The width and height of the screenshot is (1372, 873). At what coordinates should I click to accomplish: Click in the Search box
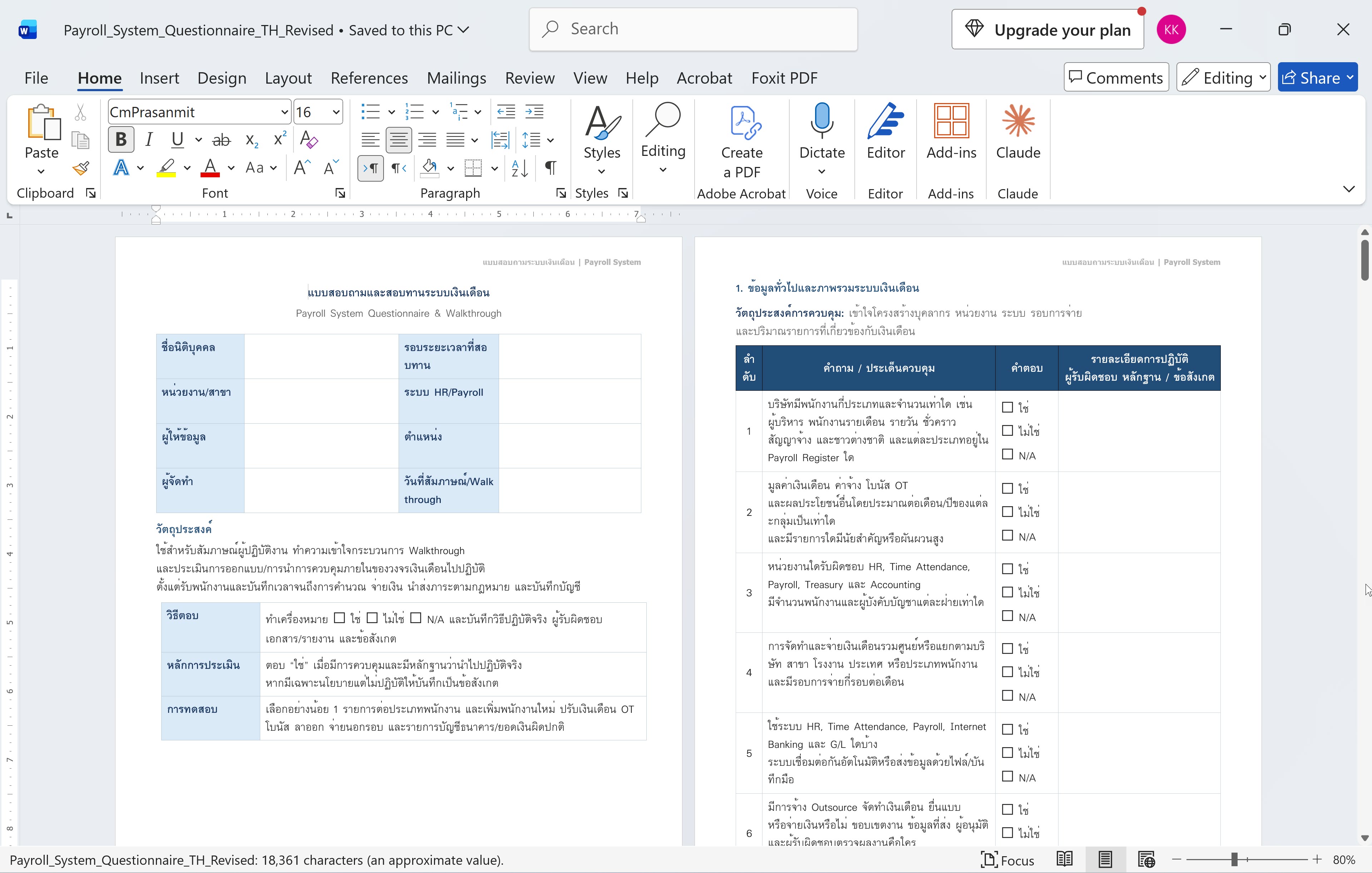tap(693, 30)
